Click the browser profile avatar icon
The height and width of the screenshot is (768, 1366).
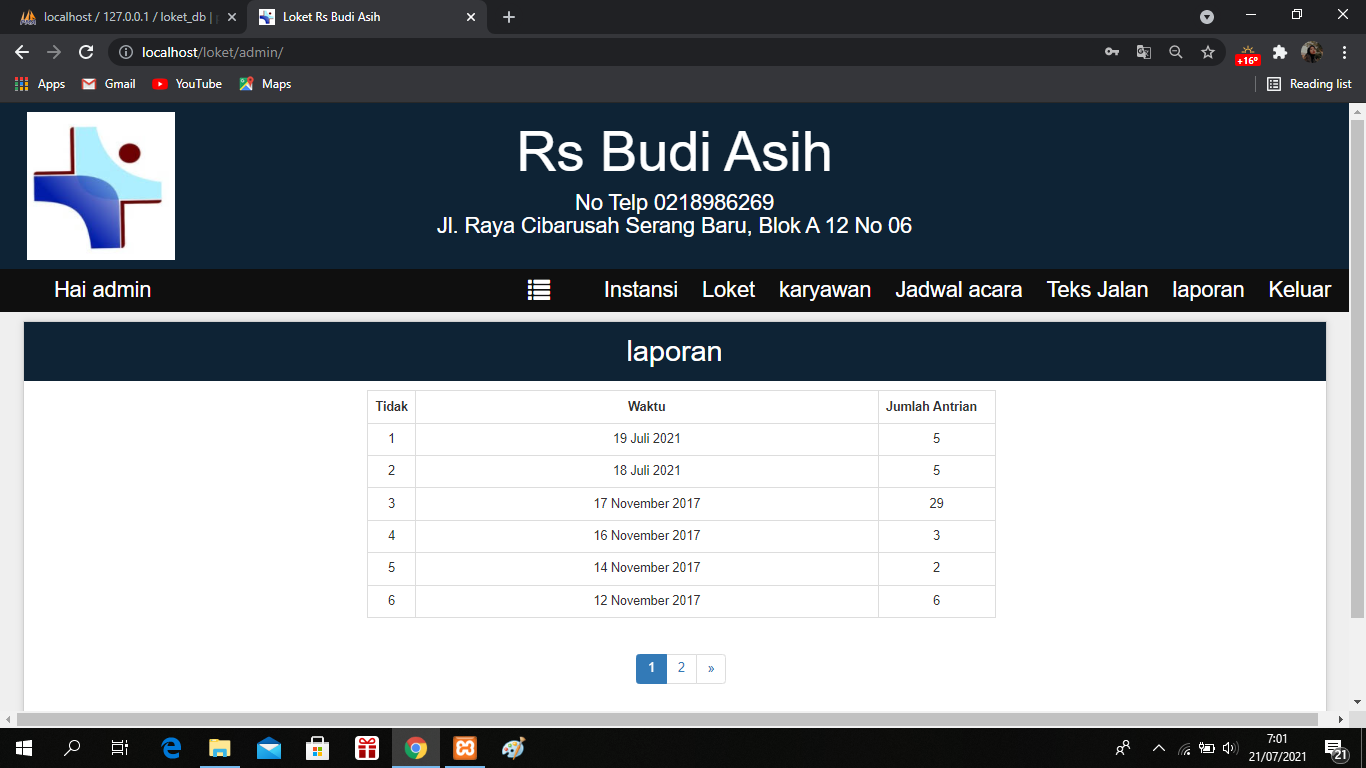click(1313, 51)
